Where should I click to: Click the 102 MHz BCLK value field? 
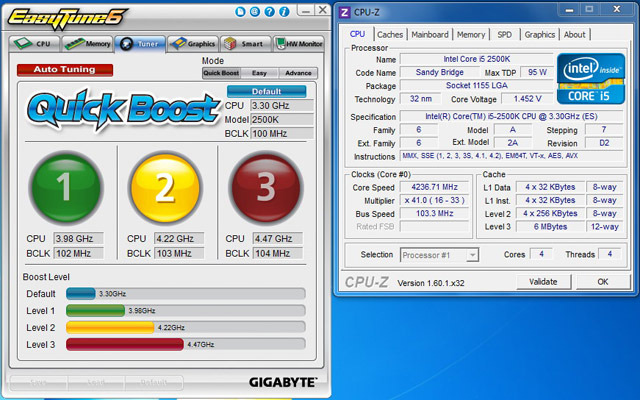79,253
